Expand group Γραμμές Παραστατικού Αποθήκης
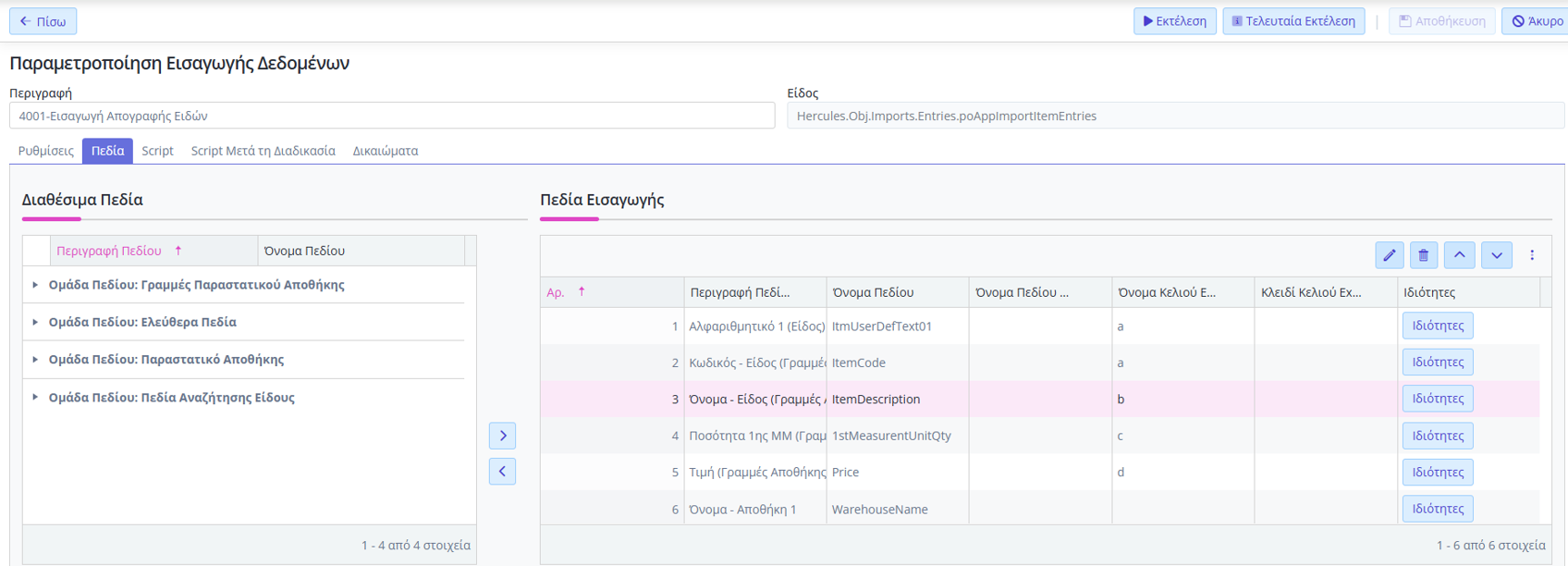 (x=35, y=285)
